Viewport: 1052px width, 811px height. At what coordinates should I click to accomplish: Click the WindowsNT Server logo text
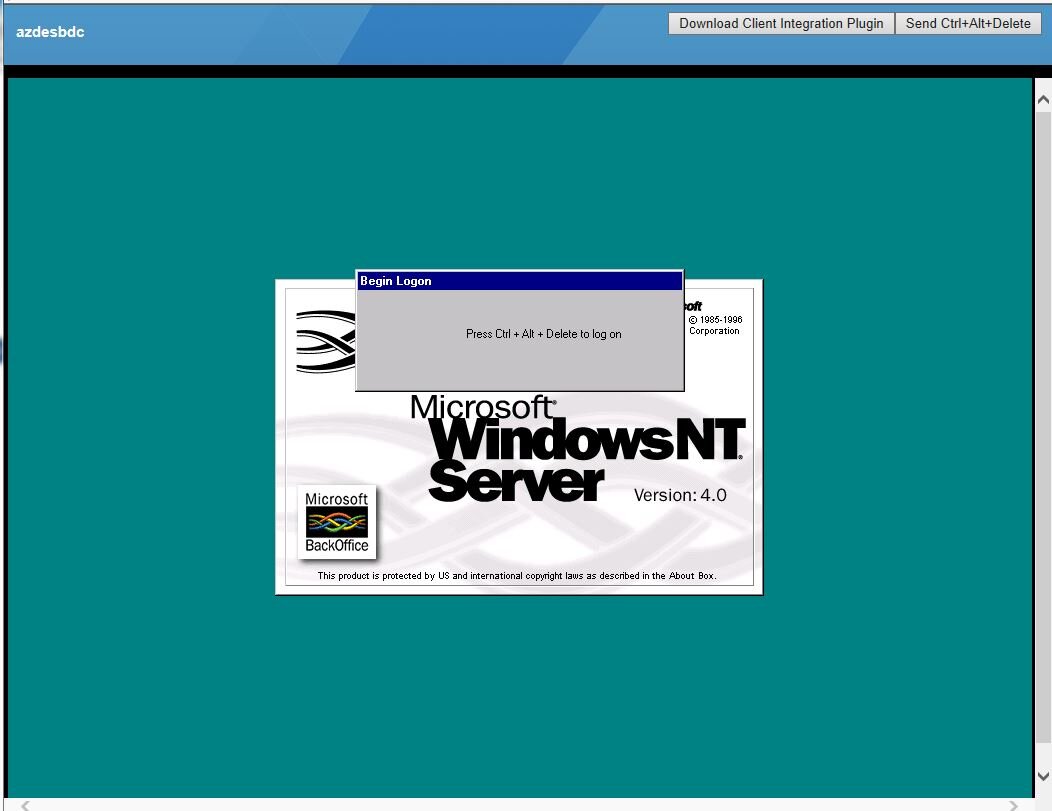click(587, 460)
